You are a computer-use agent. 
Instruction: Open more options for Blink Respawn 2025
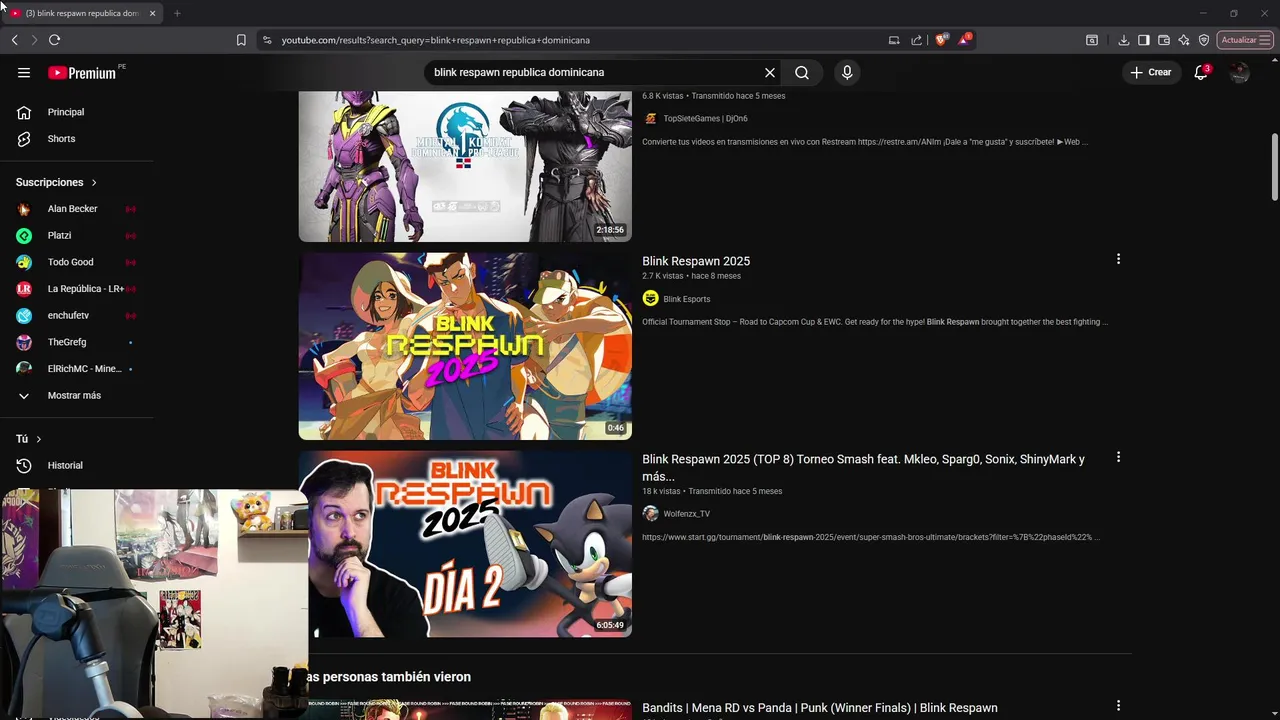[x=1118, y=259]
